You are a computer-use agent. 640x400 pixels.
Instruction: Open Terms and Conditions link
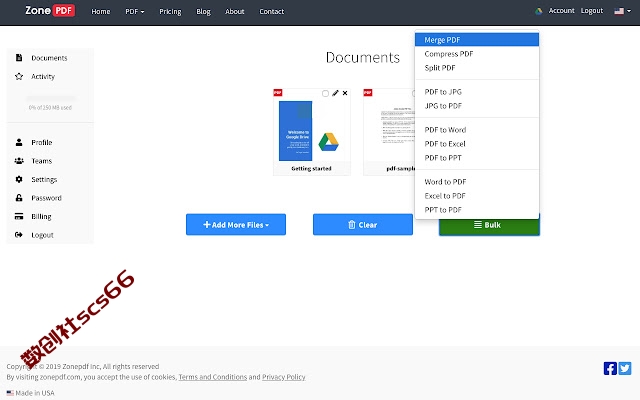tap(213, 377)
